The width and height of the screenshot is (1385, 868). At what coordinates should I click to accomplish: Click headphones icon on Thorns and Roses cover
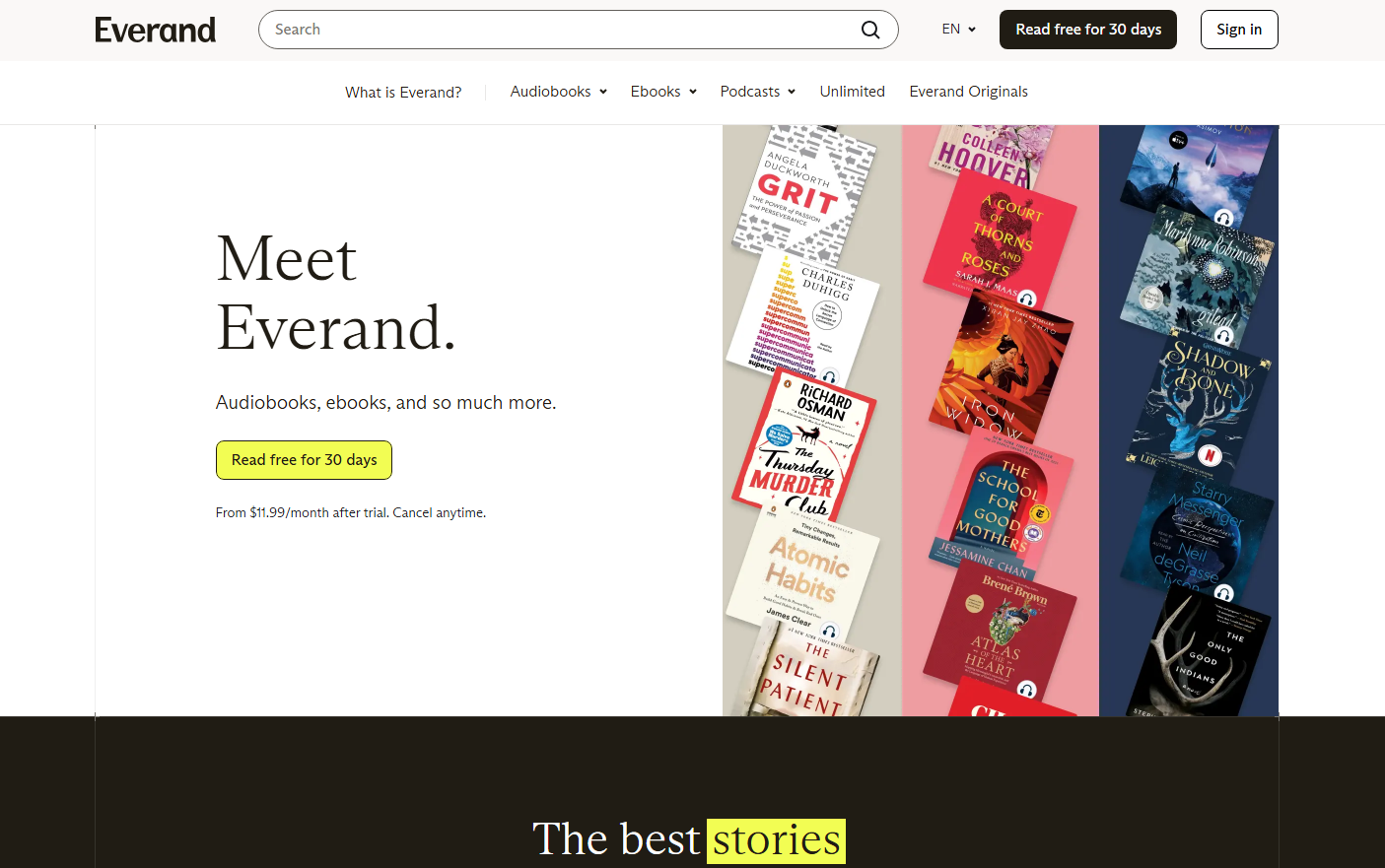(x=1027, y=299)
